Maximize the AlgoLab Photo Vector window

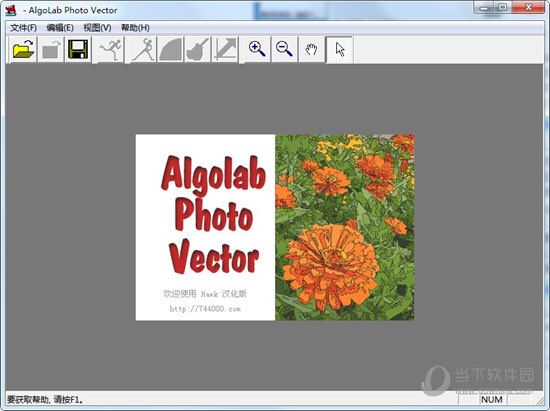coord(503,8)
